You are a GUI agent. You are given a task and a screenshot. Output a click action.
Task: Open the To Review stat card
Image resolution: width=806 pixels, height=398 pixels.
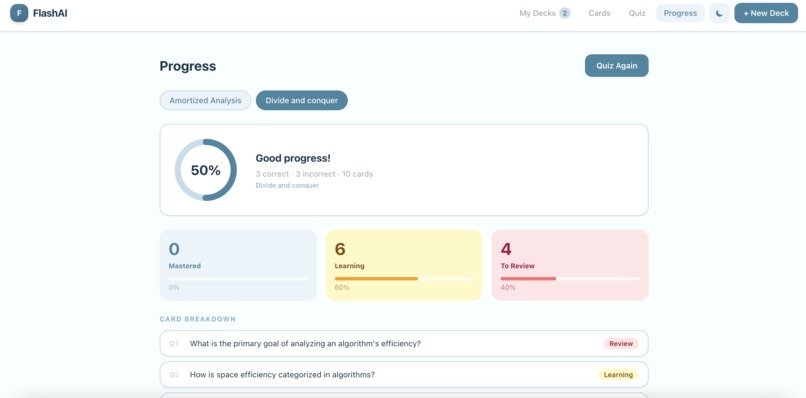pyautogui.click(x=570, y=265)
